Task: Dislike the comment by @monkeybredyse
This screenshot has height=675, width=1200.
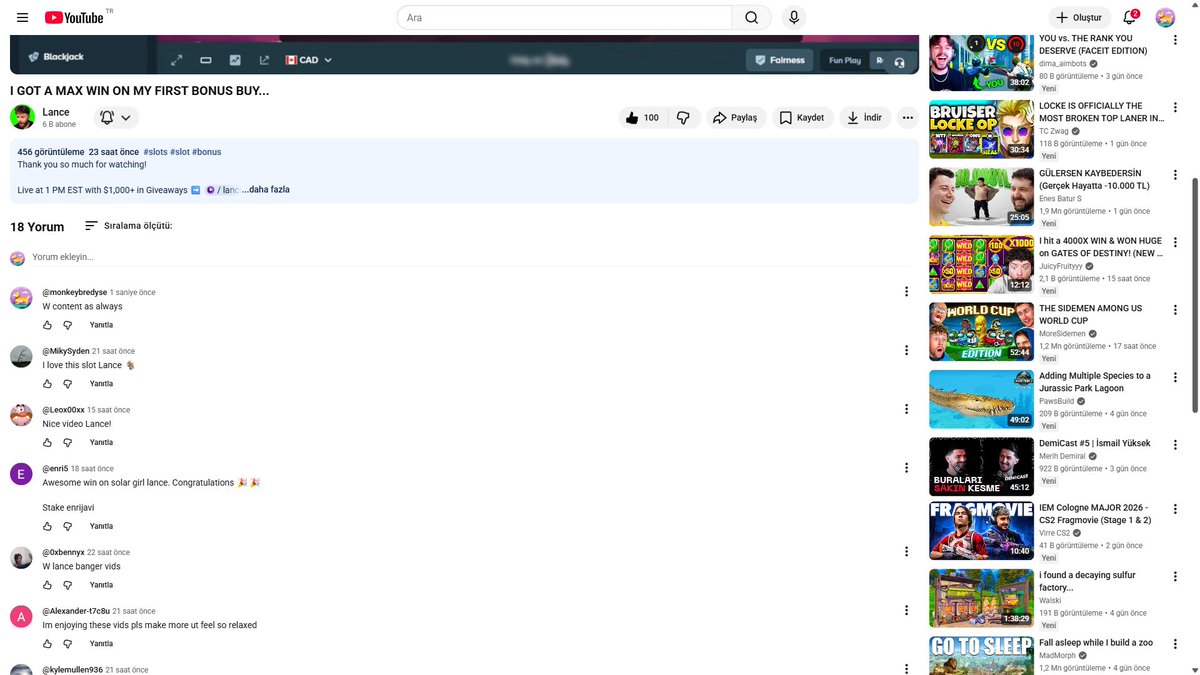Action: (68, 325)
